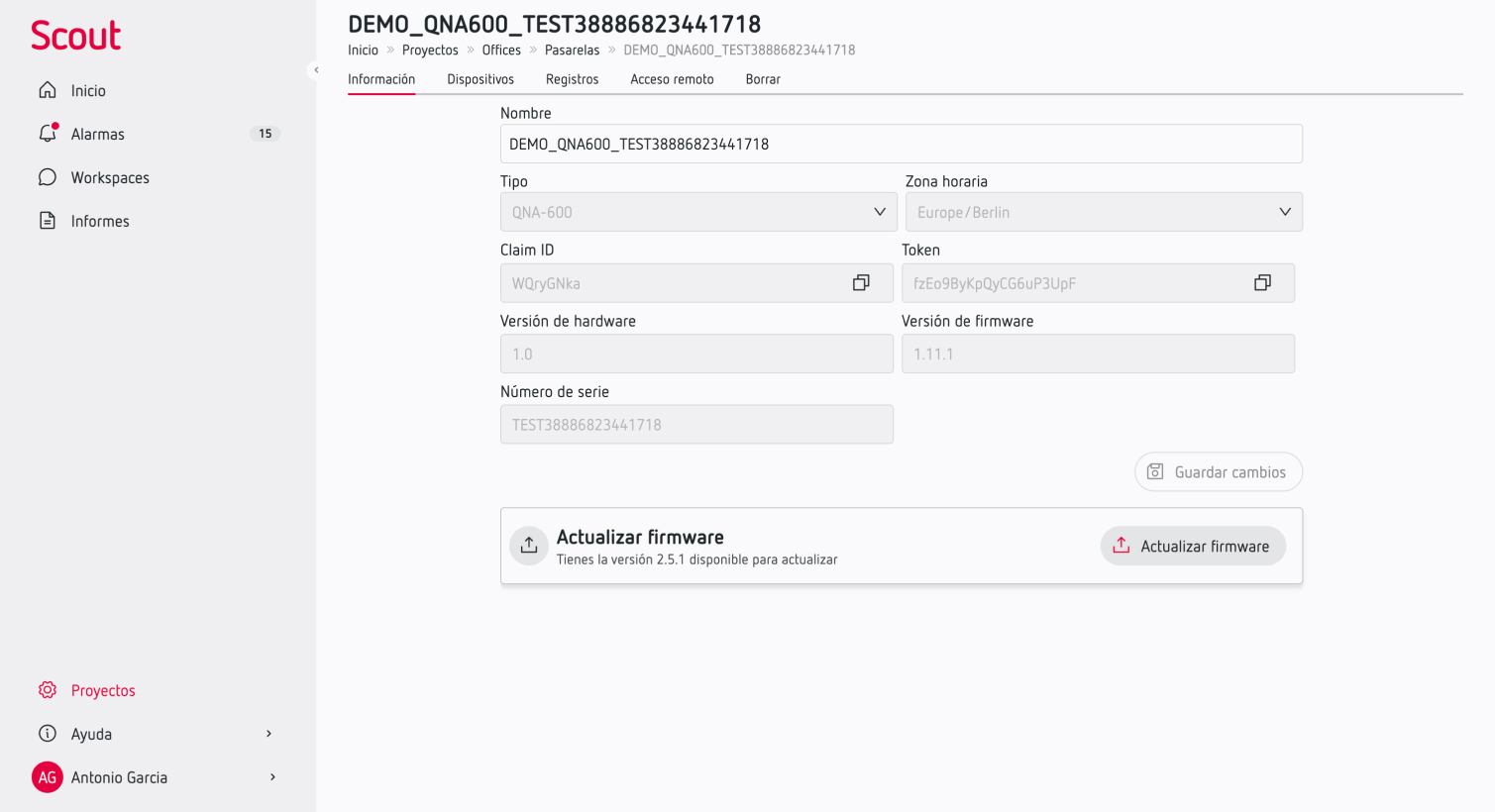
Task: Expand the Antonio Garcia account chevron
Action: (272, 777)
